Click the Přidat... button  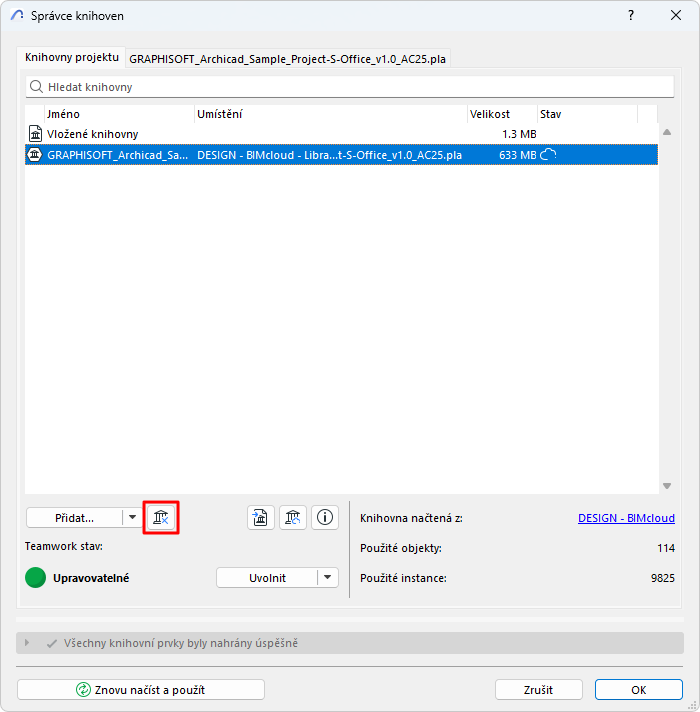(x=74, y=518)
